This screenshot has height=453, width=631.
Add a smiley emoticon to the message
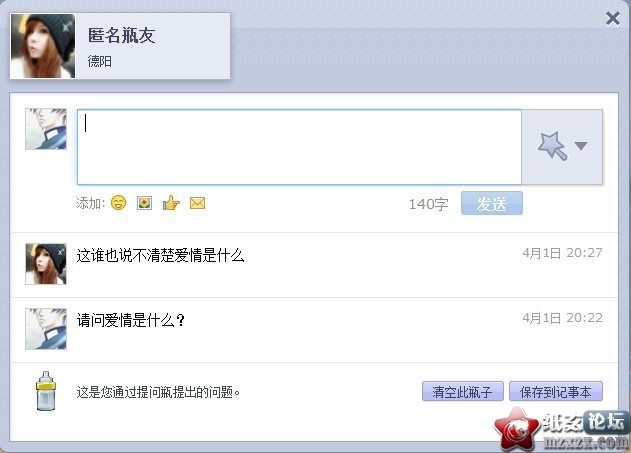[x=118, y=203]
